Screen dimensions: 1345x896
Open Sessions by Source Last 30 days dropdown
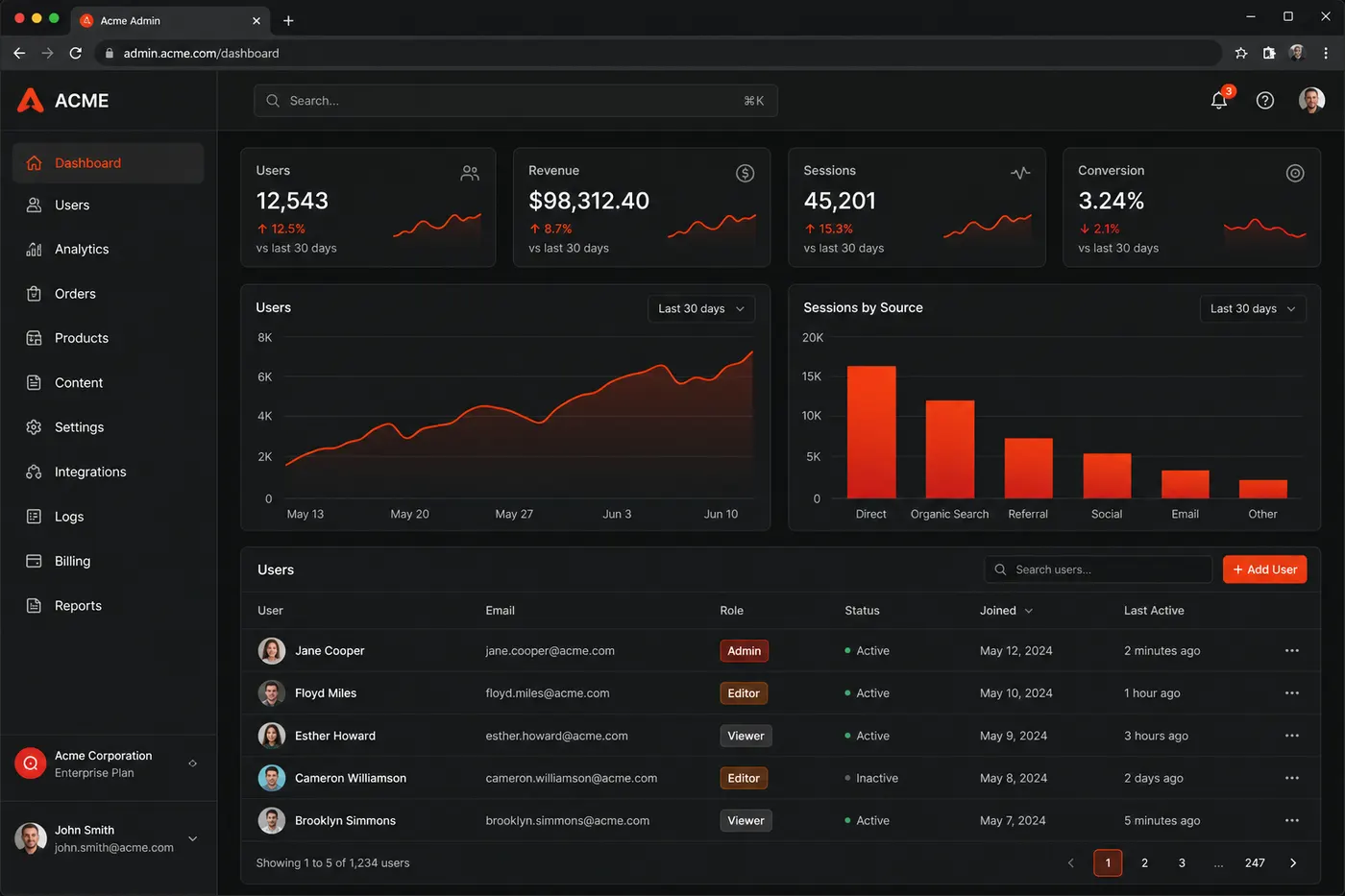tap(1253, 308)
